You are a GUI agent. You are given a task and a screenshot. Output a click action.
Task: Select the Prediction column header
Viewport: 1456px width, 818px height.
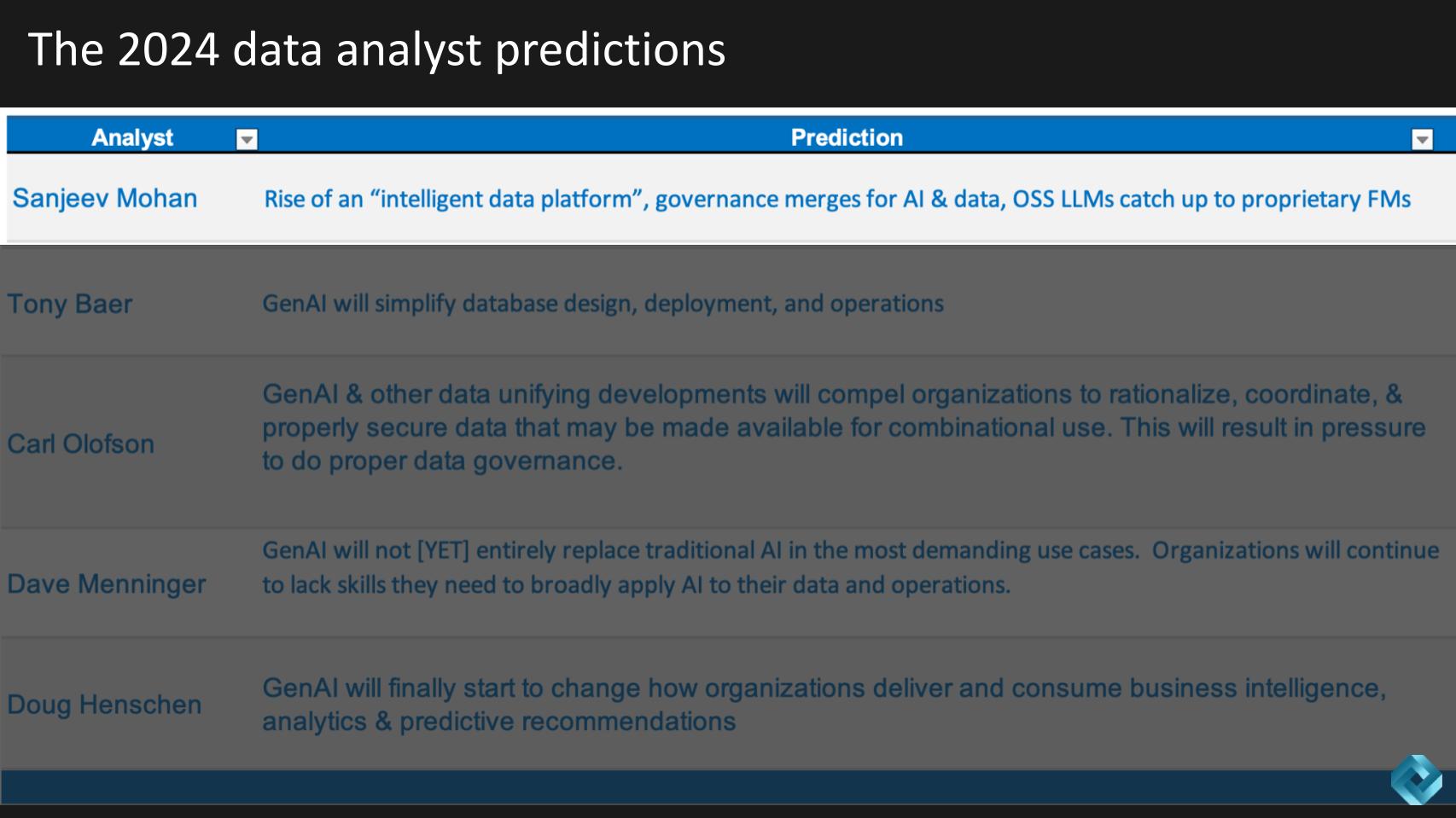(846, 137)
